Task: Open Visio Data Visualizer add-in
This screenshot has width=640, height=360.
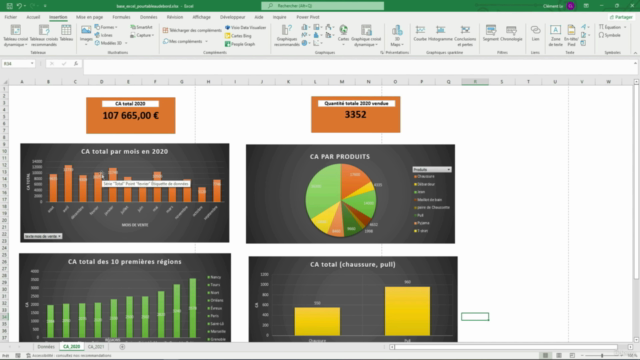Action: pyautogui.click(x=245, y=28)
